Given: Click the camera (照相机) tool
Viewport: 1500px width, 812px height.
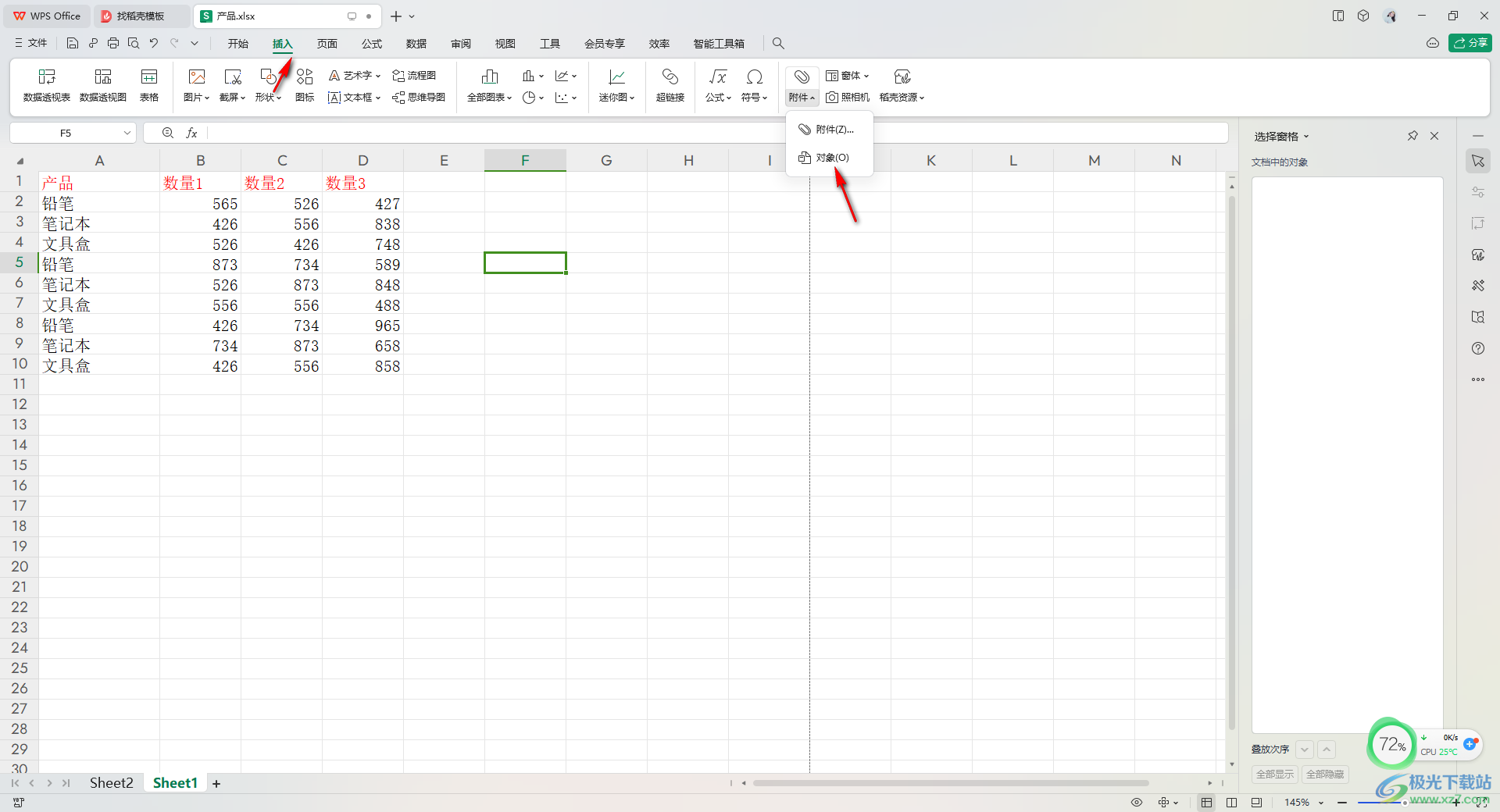Looking at the screenshot, I should click(848, 98).
